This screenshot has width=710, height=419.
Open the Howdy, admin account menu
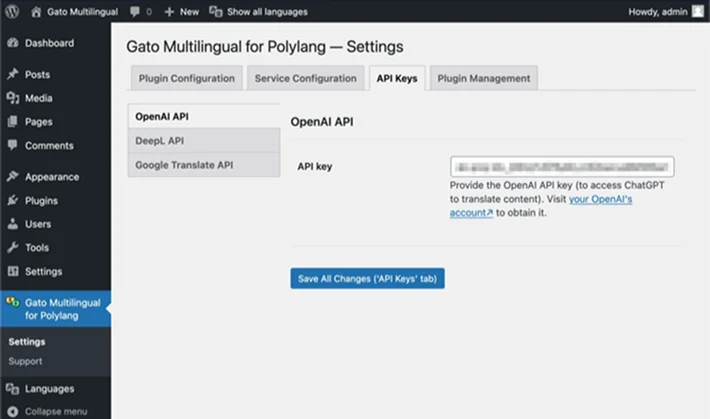coord(657,12)
